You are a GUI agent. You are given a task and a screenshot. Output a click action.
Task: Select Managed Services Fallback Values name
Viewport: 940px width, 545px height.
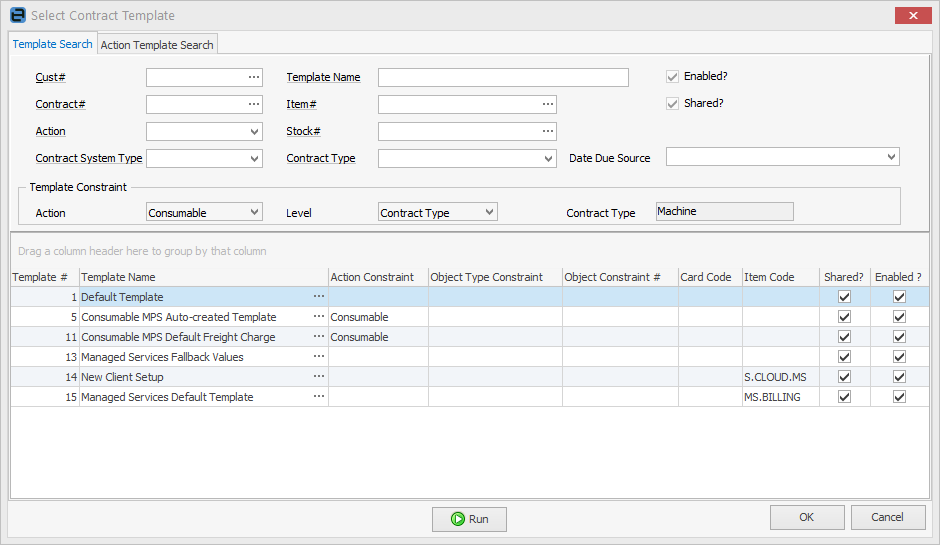point(162,357)
